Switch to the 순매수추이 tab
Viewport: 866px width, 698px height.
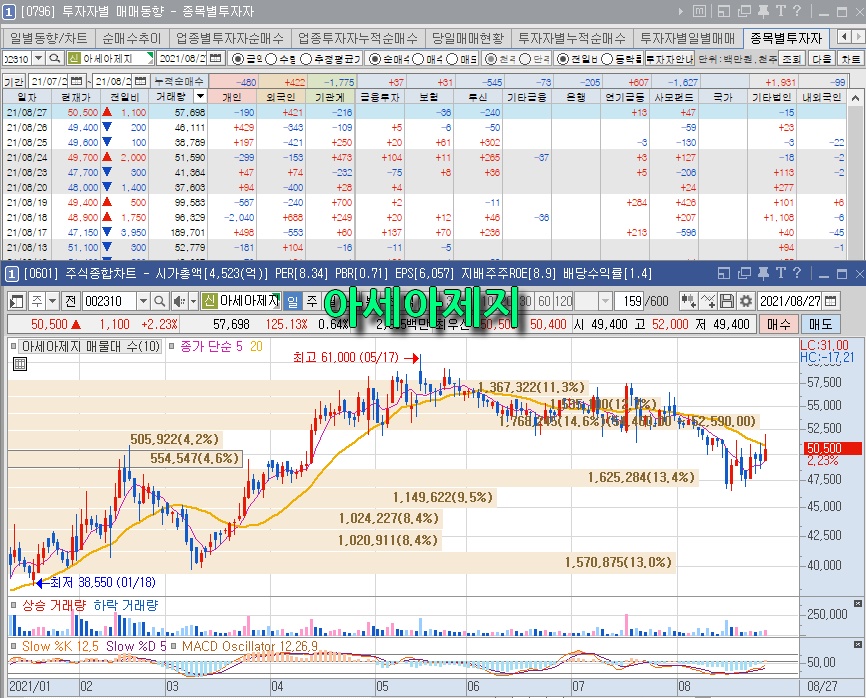pos(131,38)
